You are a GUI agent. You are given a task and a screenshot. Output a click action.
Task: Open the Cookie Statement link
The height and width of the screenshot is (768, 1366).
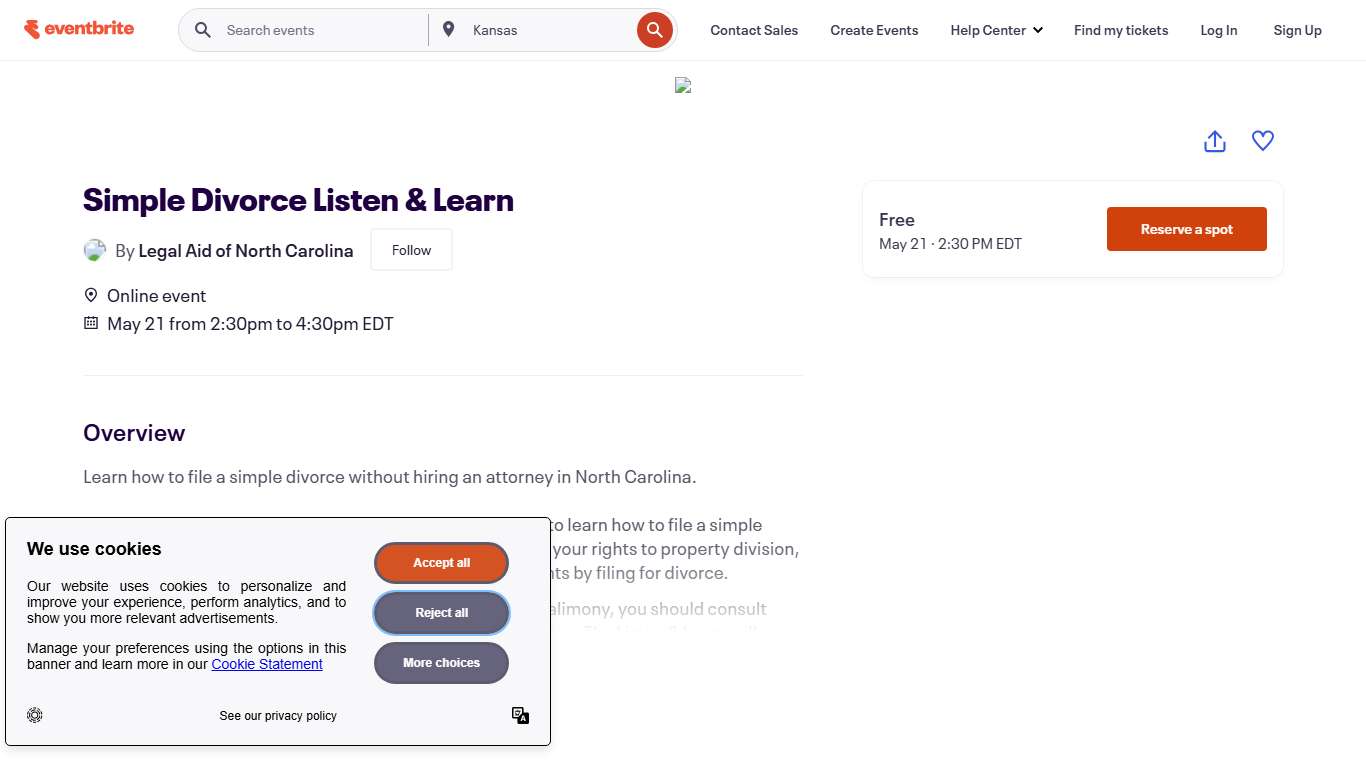click(267, 663)
